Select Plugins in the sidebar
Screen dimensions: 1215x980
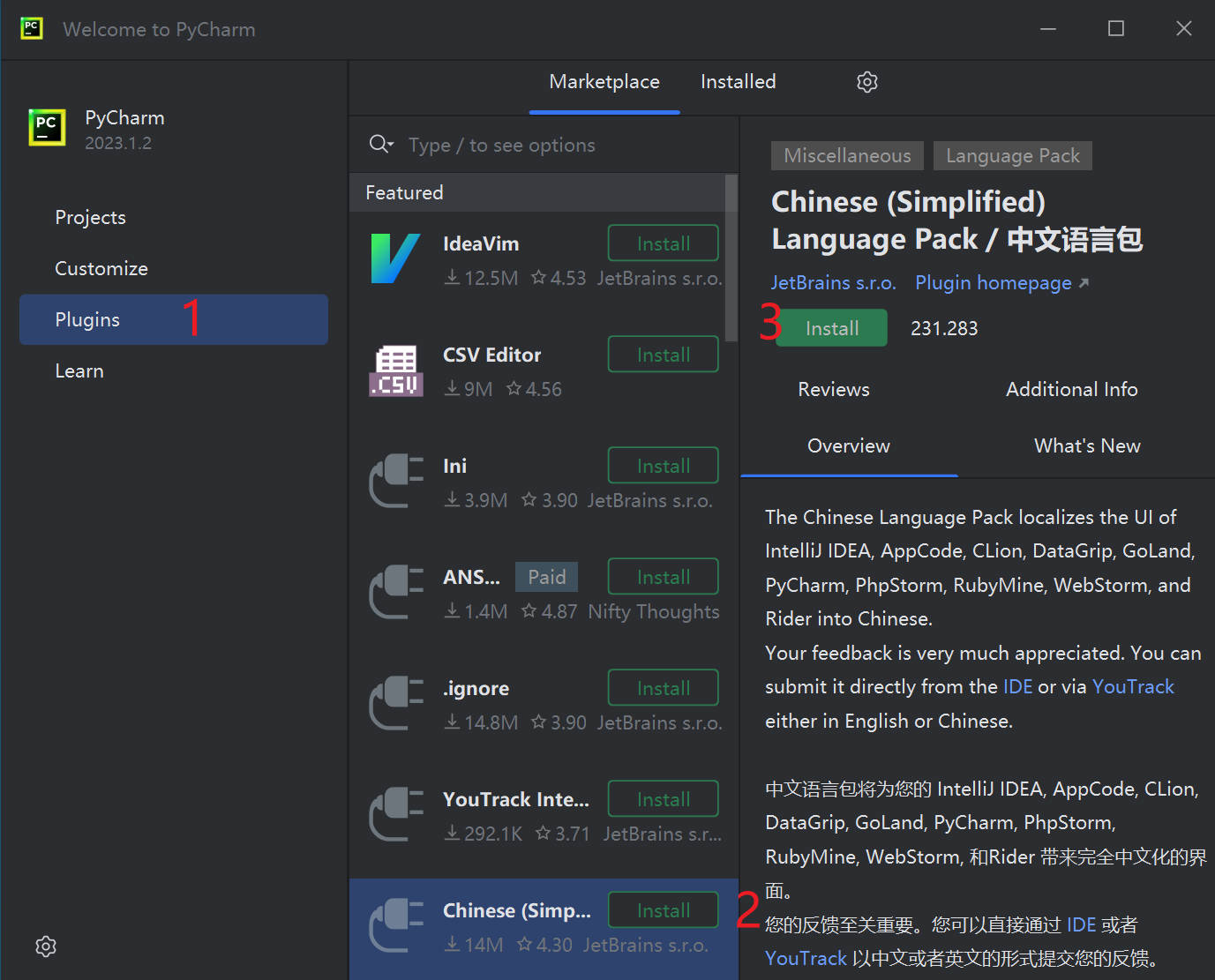(x=174, y=319)
